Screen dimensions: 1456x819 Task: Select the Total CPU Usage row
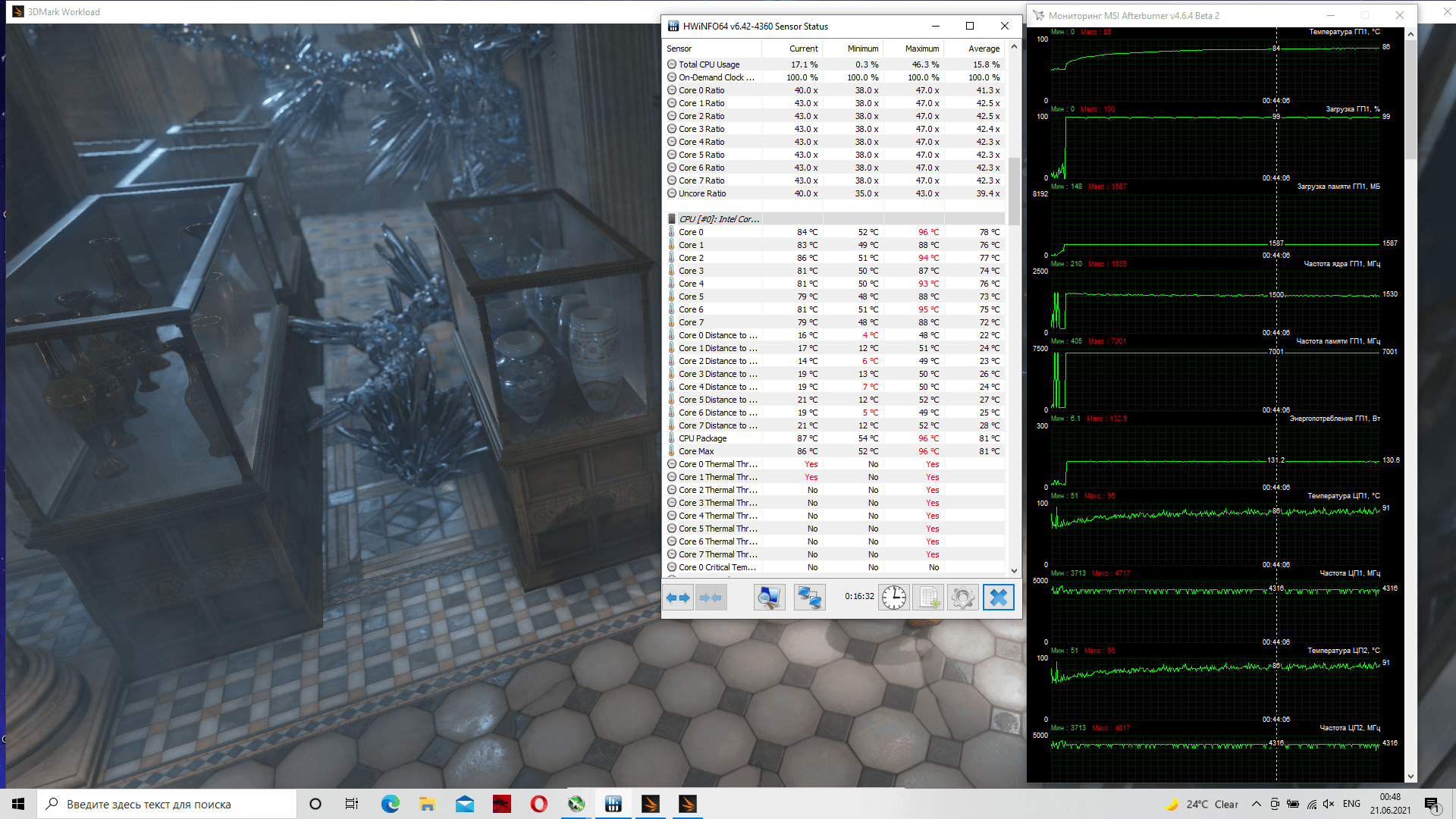(x=709, y=64)
